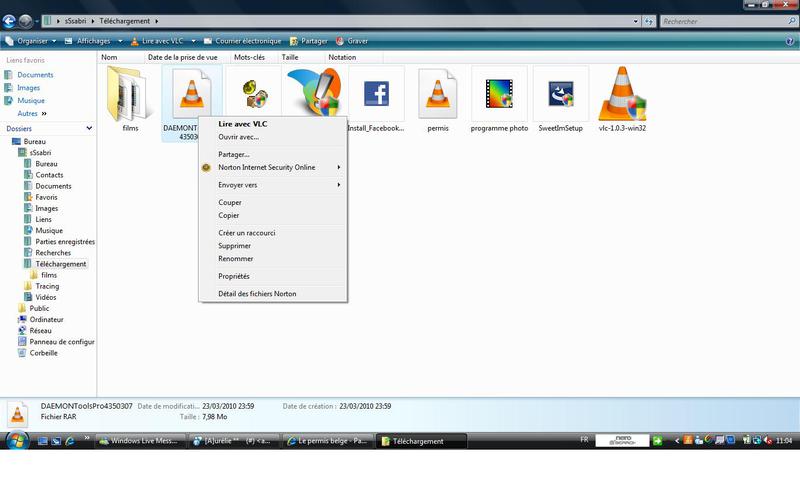The image size is (800, 483).
Task: Open Documents in Liens favoris
Action: (35, 75)
